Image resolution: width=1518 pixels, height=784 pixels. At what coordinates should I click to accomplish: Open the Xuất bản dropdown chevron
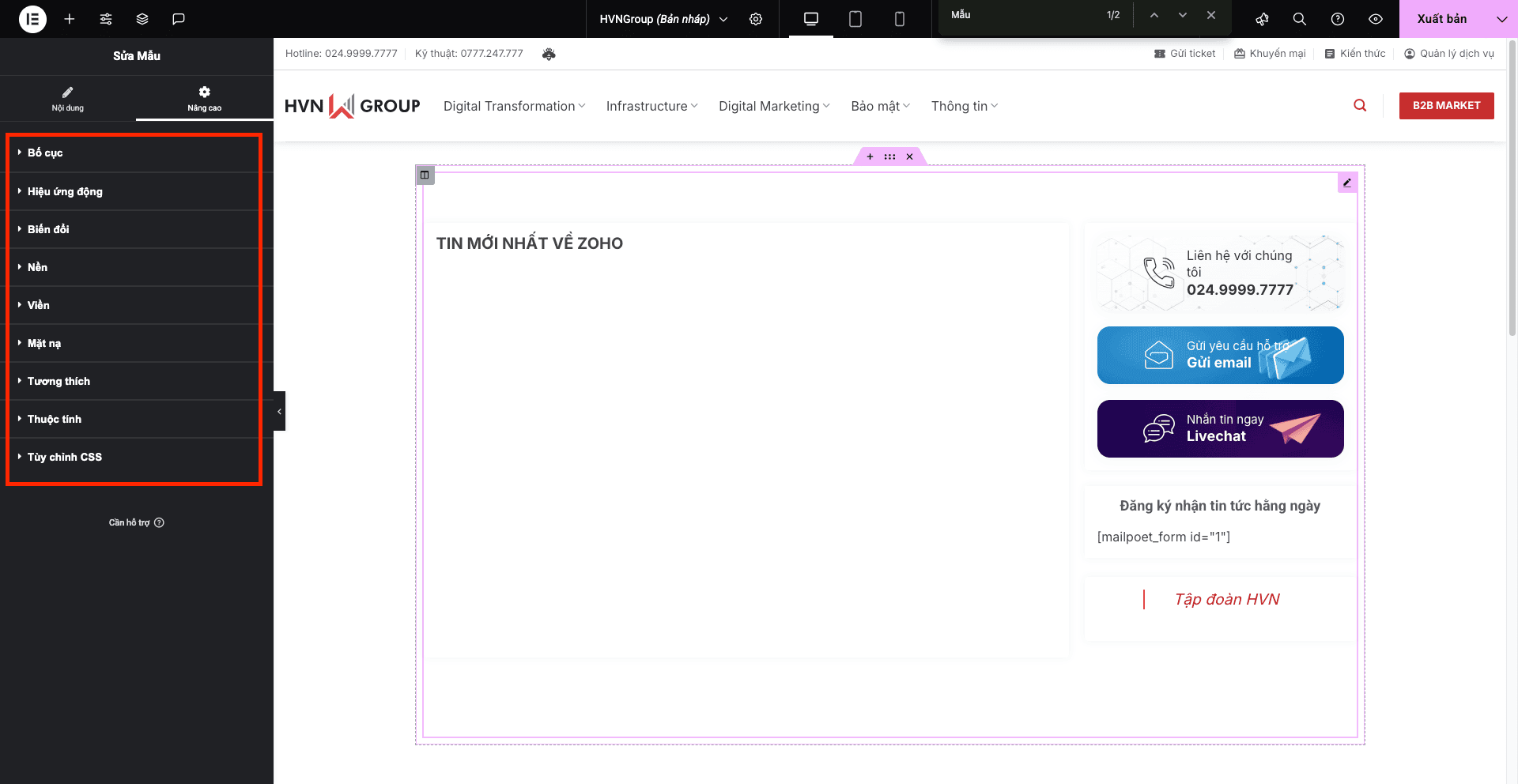(1501, 18)
